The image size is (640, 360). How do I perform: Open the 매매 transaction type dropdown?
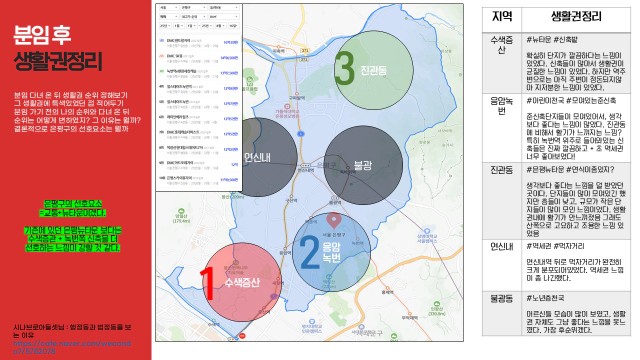pyautogui.click(x=169, y=17)
